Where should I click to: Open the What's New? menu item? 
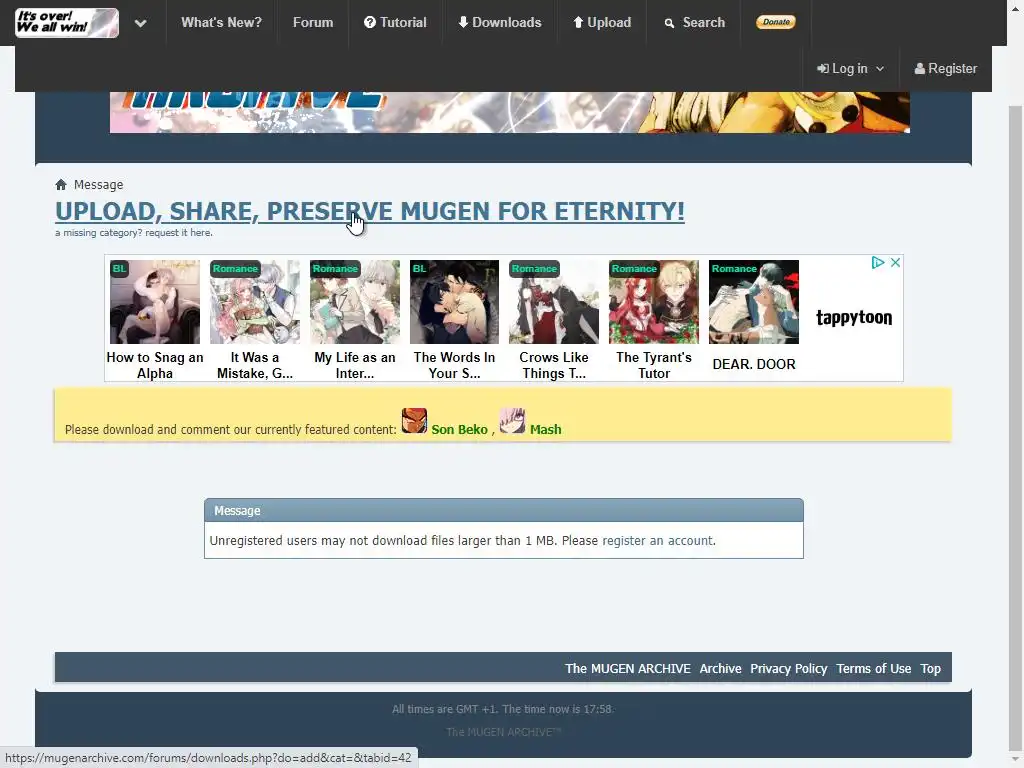(x=221, y=22)
